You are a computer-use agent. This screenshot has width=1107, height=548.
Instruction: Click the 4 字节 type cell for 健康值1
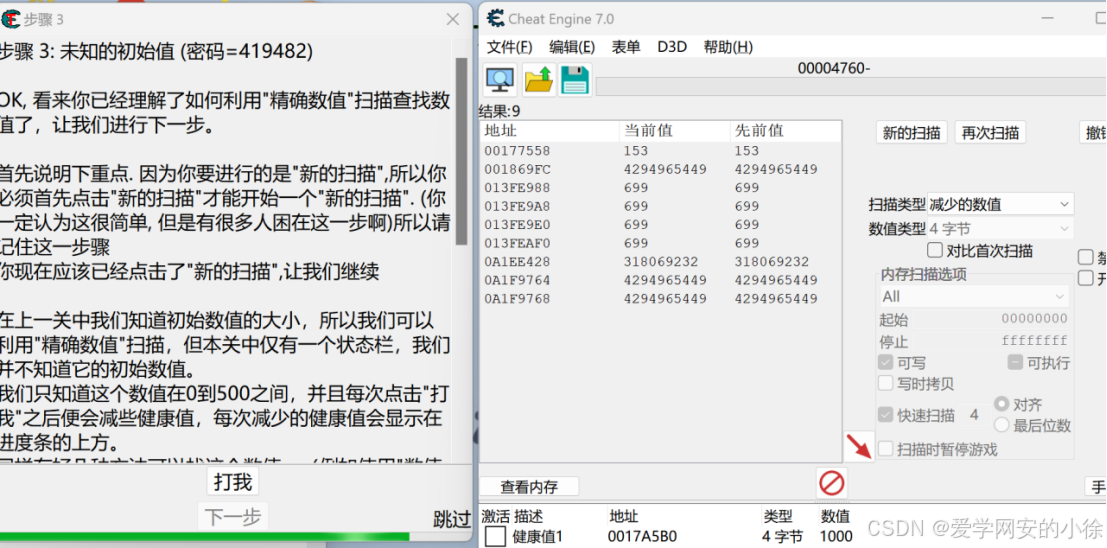click(x=782, y=537)
